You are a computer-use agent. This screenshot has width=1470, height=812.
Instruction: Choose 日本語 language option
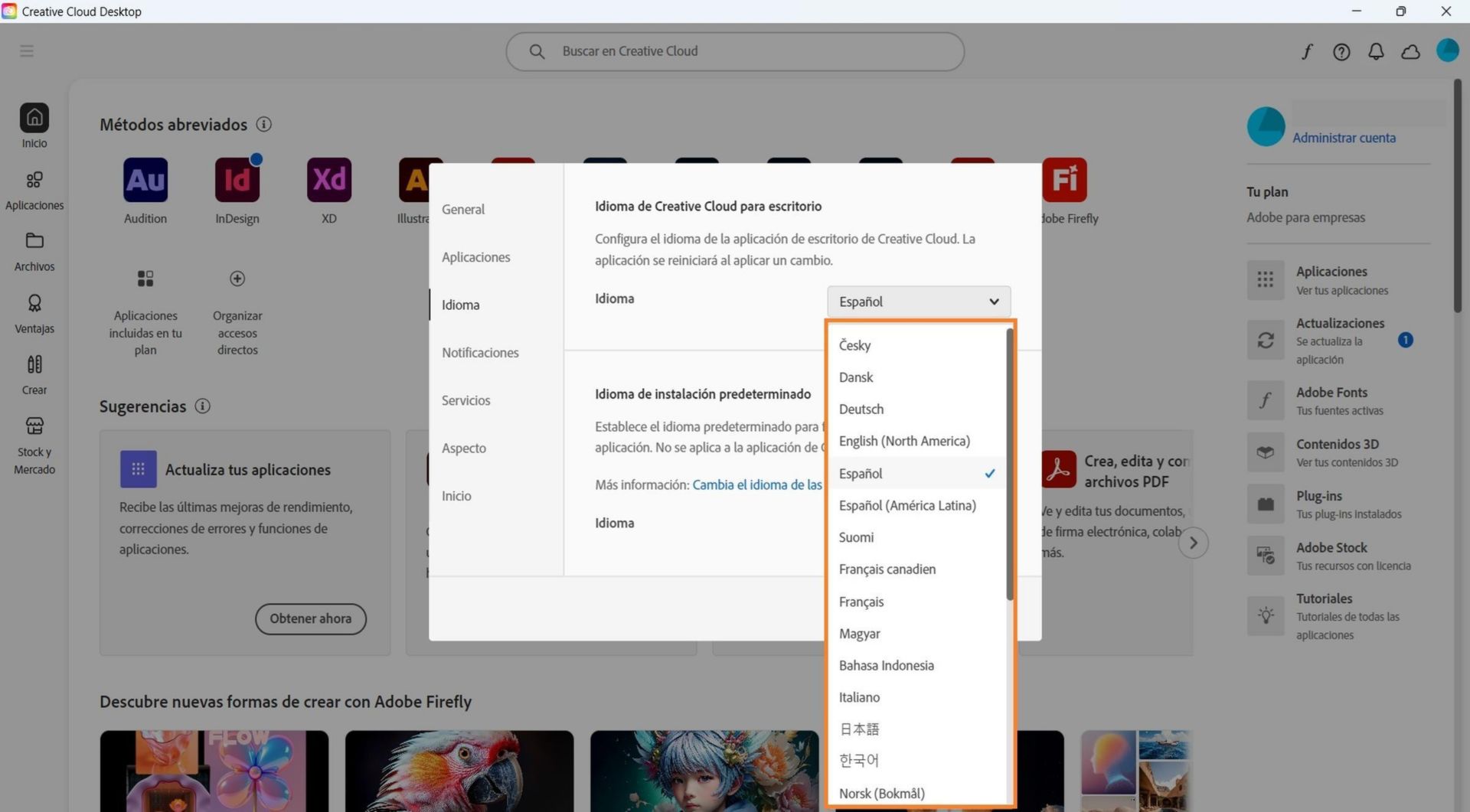[x=917, y=729]
